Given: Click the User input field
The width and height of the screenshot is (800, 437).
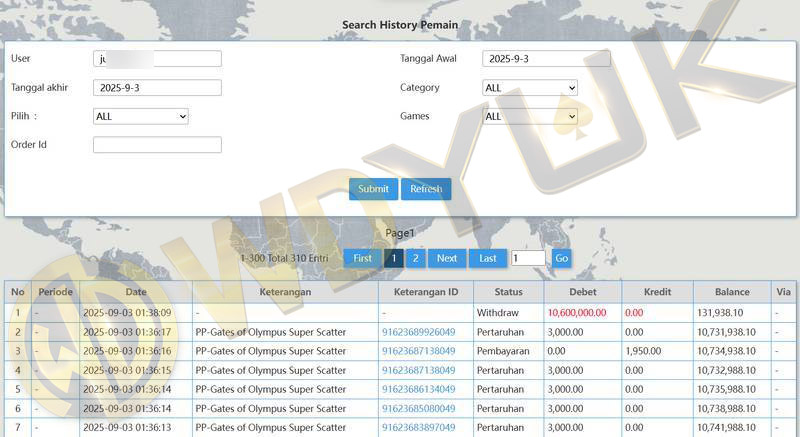Looking at the screenshot, I should [157, 59].
